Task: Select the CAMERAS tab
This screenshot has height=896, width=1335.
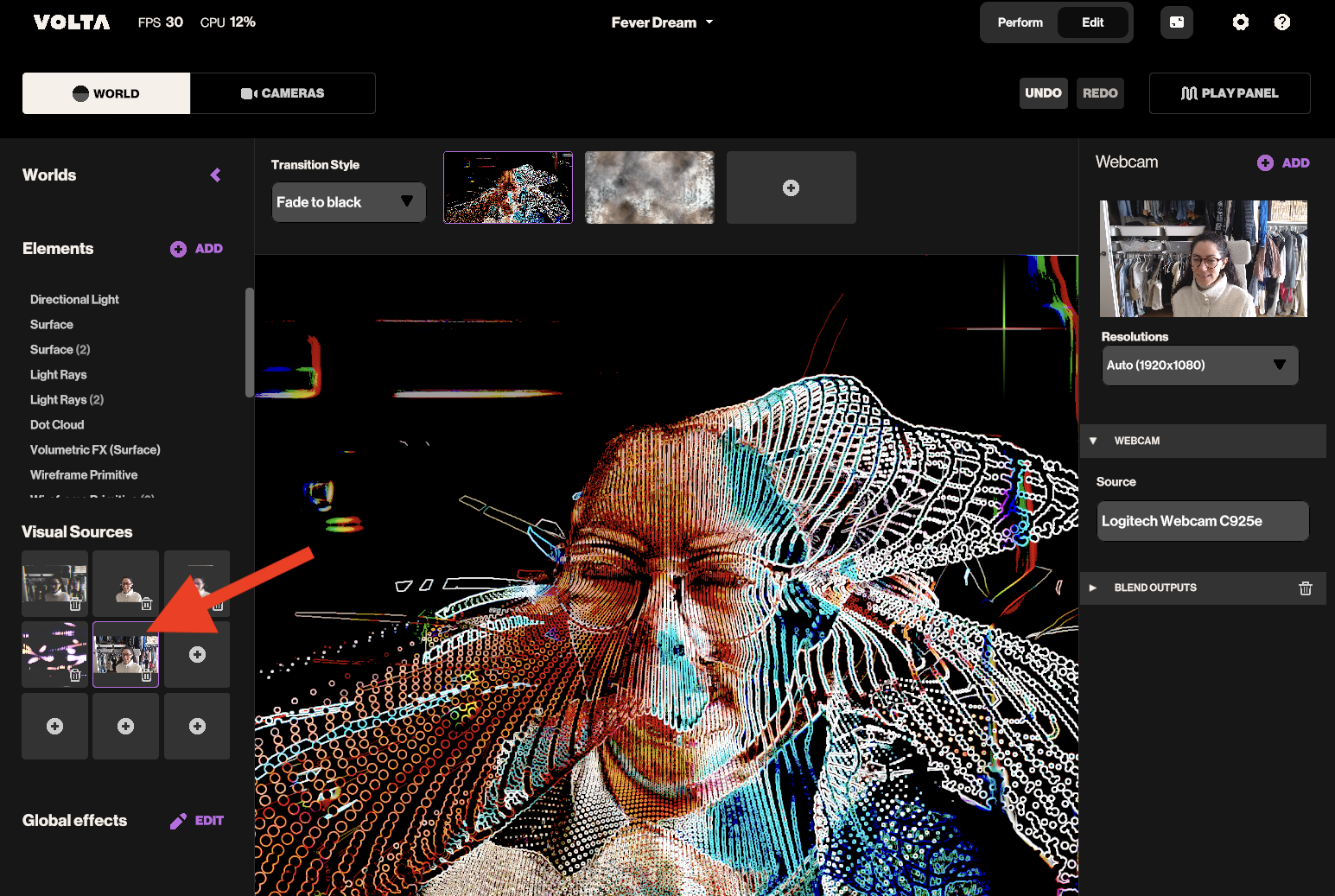Action: [x=283, y=93]
